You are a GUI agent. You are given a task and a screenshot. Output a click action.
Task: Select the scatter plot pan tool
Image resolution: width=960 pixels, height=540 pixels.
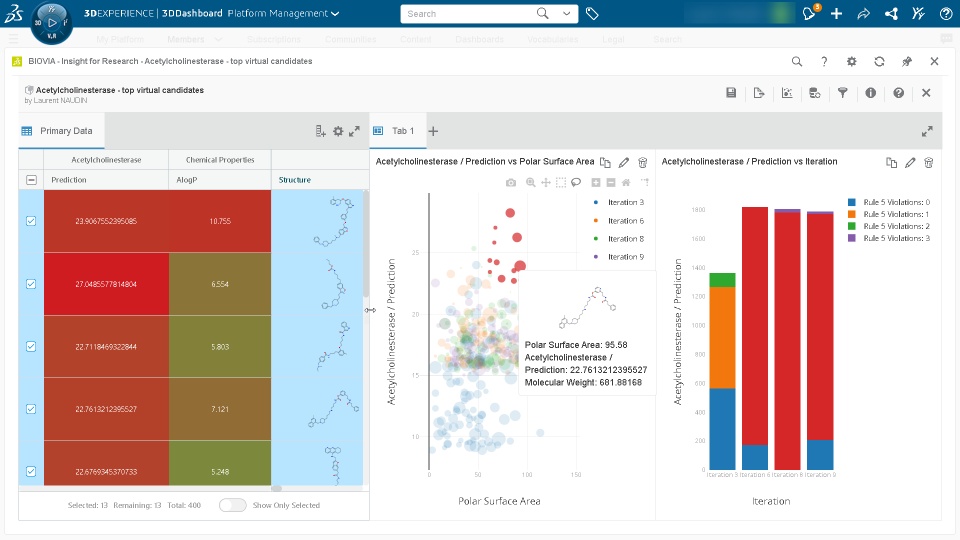(x=546, y=182)
